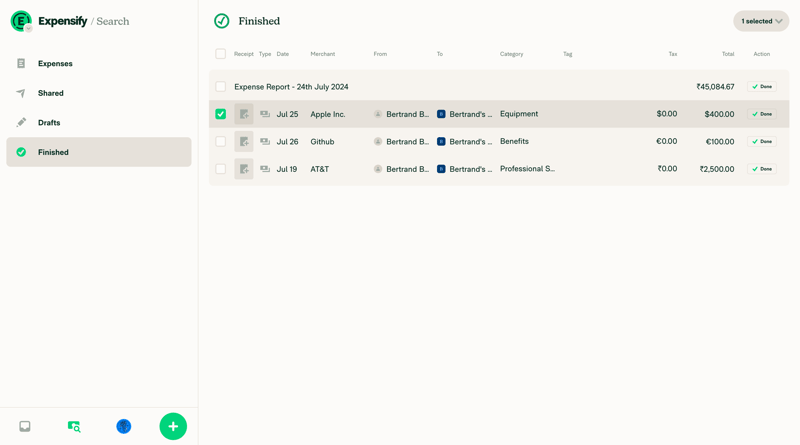Viewport: 800px width, 445px height.
Task: Sort by Total column header
Action: click(x=728, y=54)
